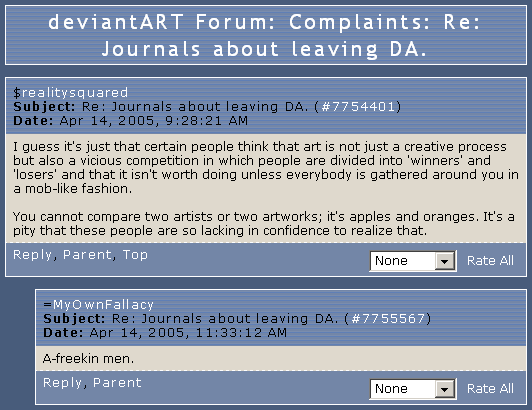Select message number #7754401 in subject
532x410 pixels.
(358, 107)
